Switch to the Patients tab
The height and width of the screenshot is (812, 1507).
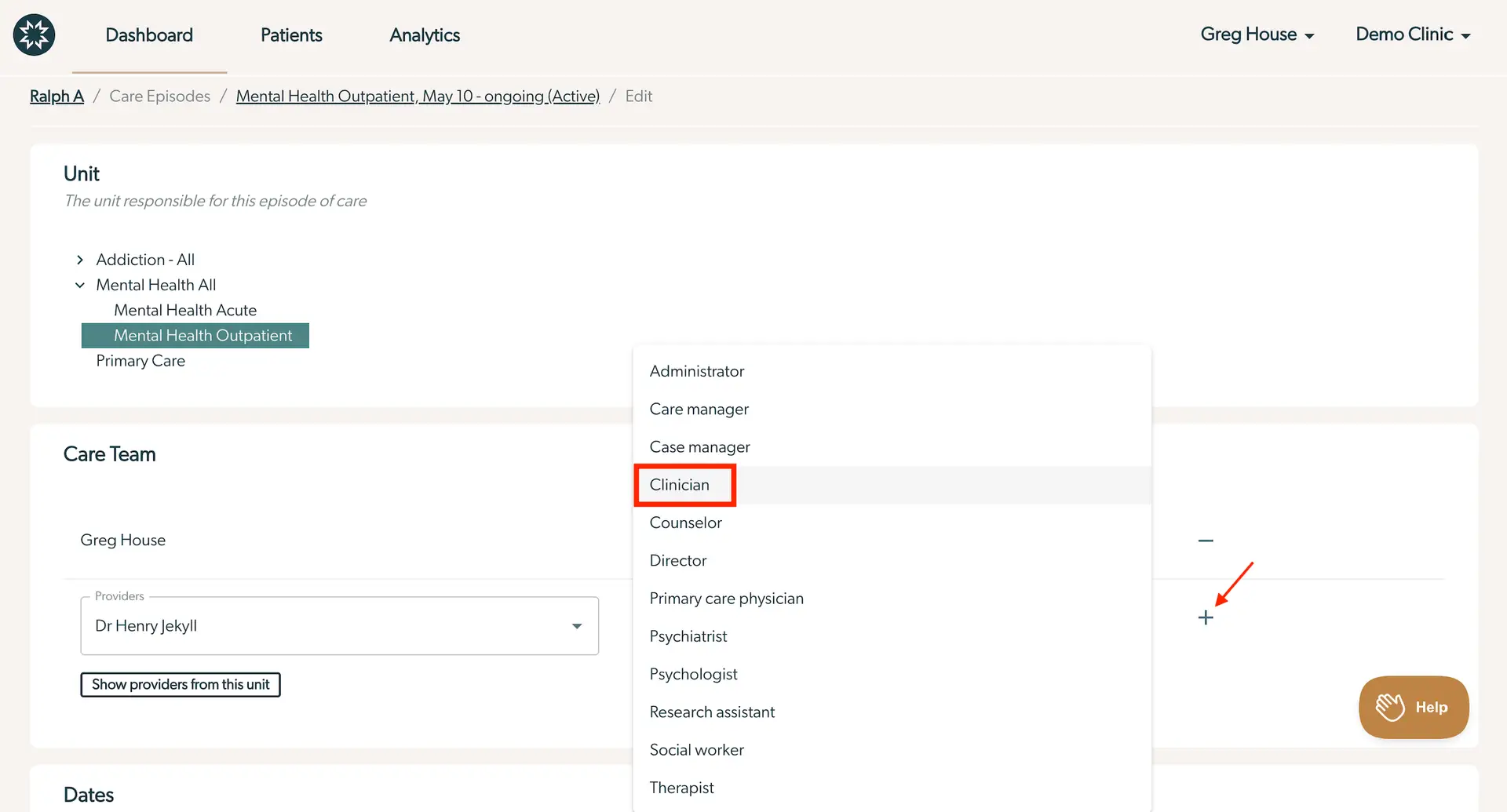(291, 35)
